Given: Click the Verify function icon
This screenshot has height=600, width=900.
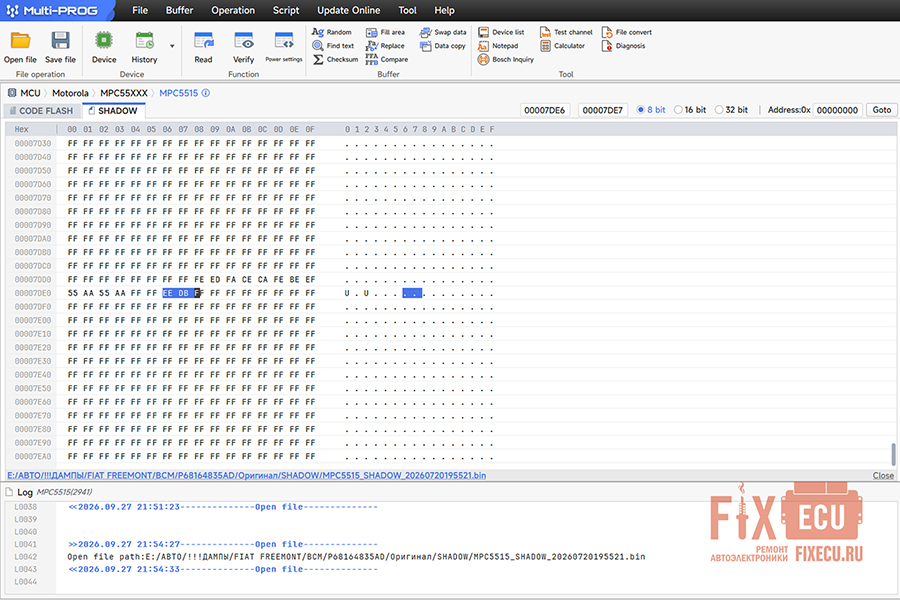Looking at the screenshot, I should click(243, 41).
